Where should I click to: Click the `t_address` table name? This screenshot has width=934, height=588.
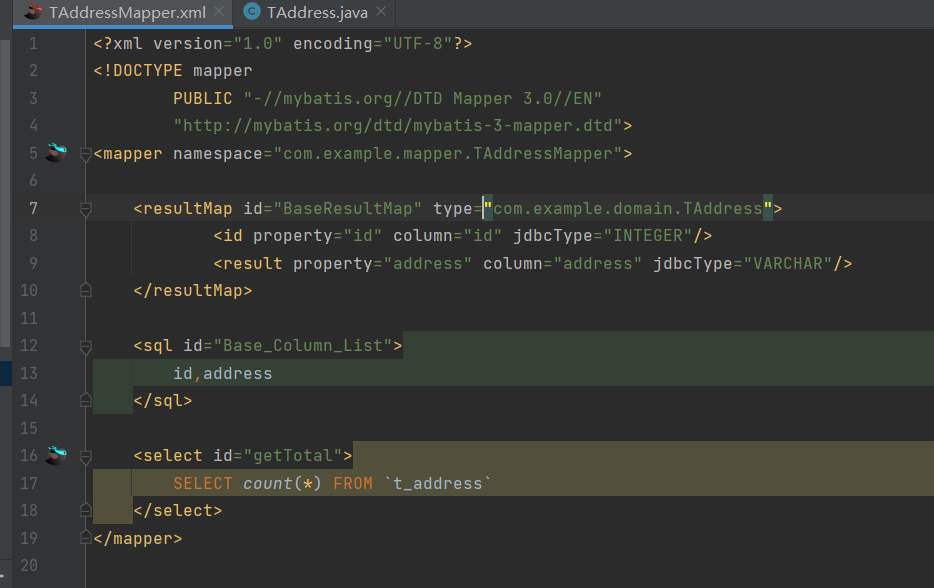(438, 483)
